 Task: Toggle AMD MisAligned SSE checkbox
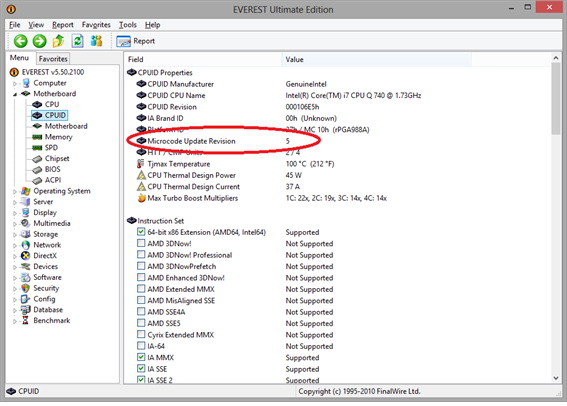tap(141, 300)
